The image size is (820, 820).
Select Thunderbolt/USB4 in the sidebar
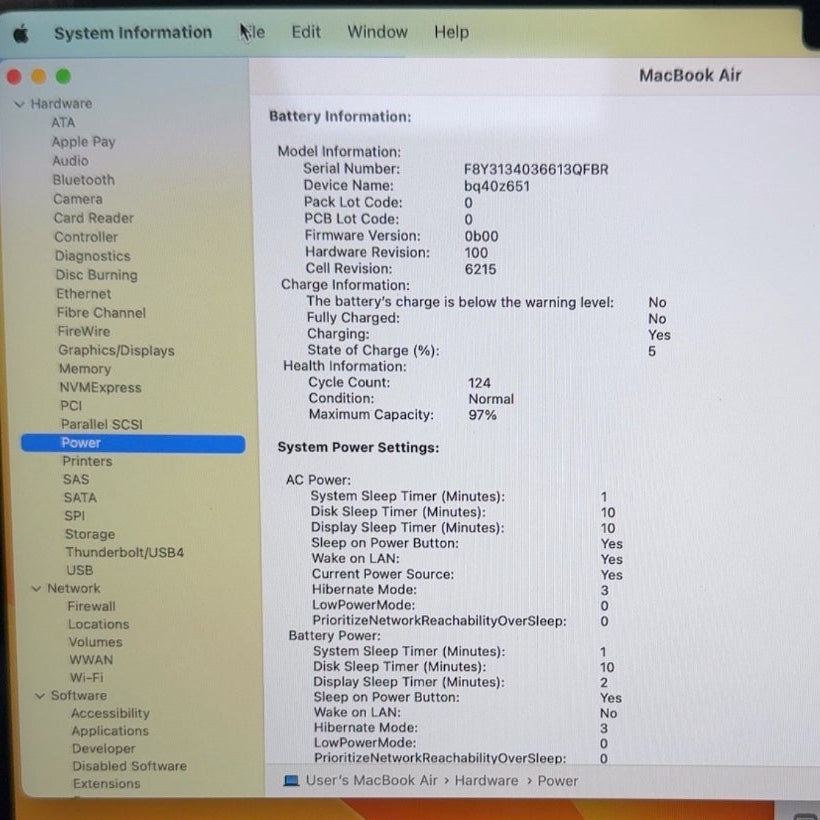(124, 553)
